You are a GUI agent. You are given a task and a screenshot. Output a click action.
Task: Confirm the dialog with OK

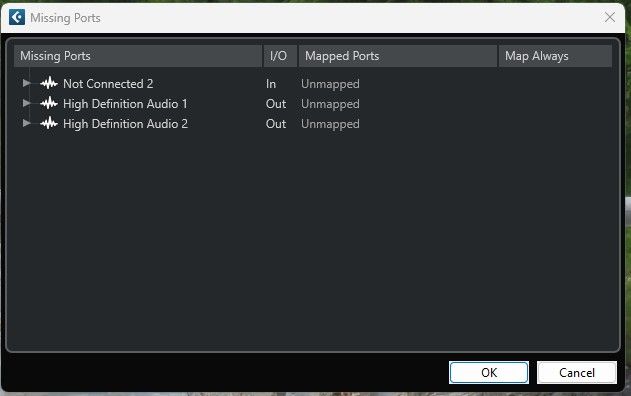coord(489,373)
